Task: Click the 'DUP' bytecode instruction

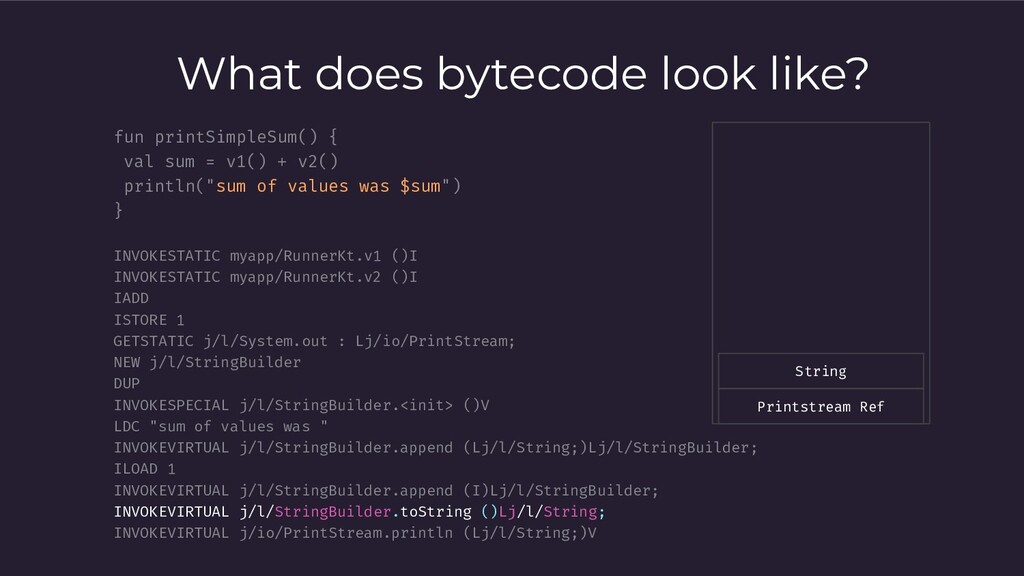Action: click(x=127, y=383)
